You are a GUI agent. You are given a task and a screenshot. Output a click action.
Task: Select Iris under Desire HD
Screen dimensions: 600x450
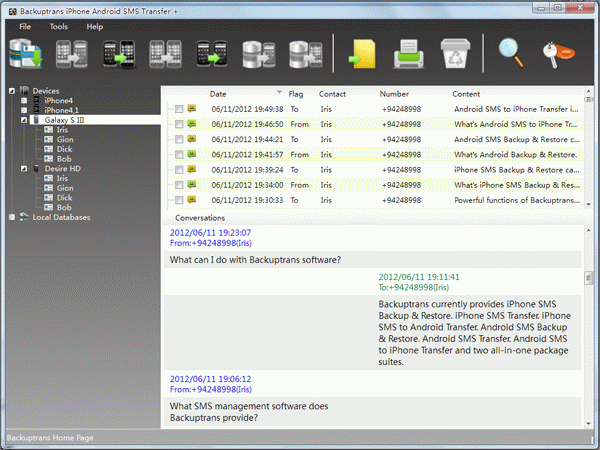62,178
